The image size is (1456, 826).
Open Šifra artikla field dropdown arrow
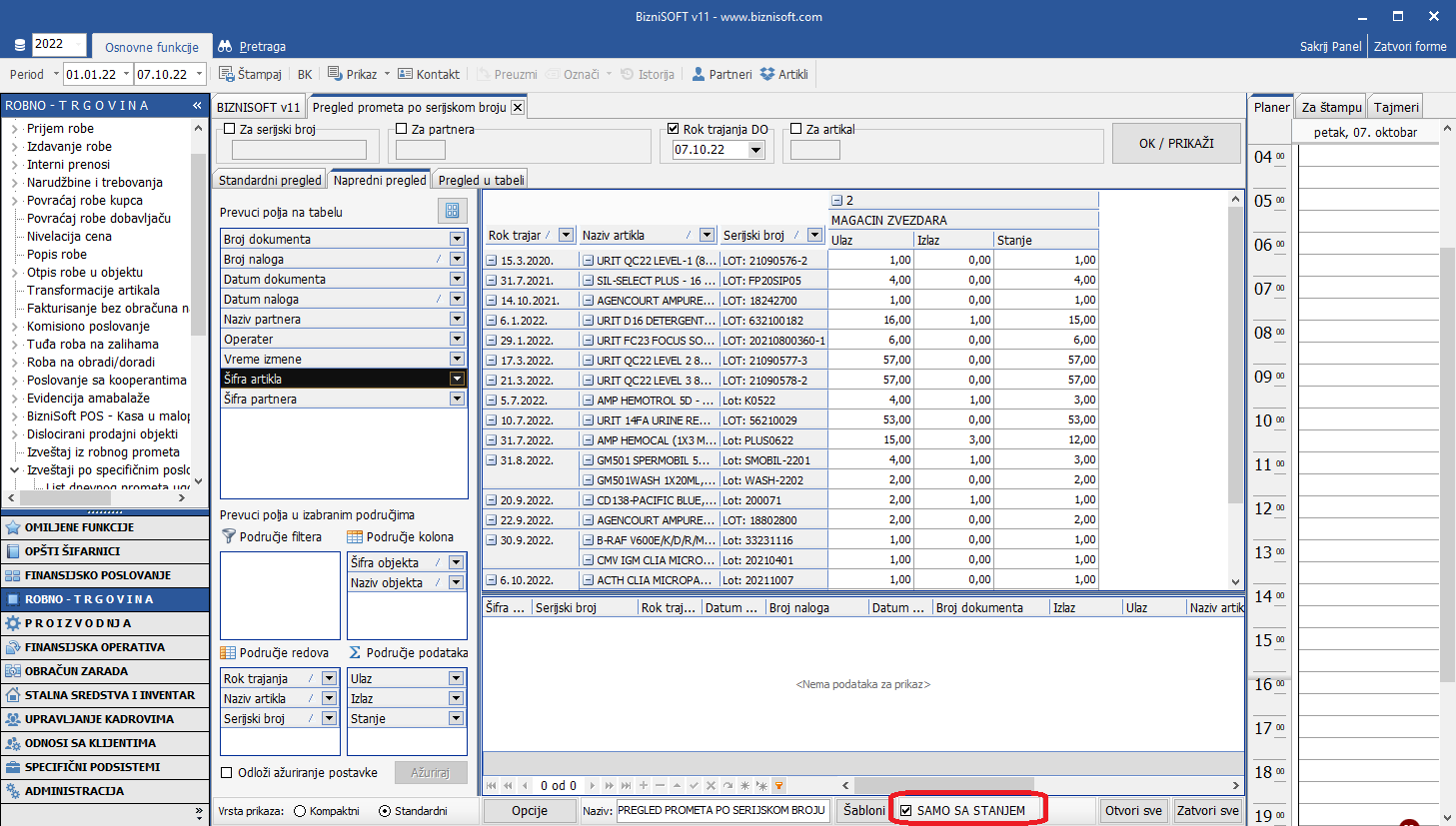point(457,379)
